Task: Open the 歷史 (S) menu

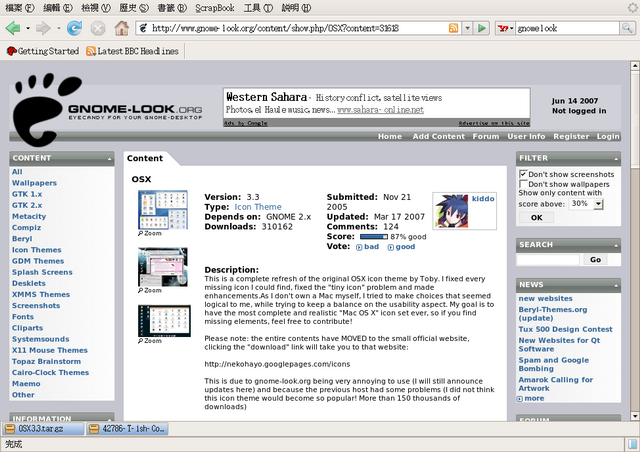Action: [x=134, y=8]
